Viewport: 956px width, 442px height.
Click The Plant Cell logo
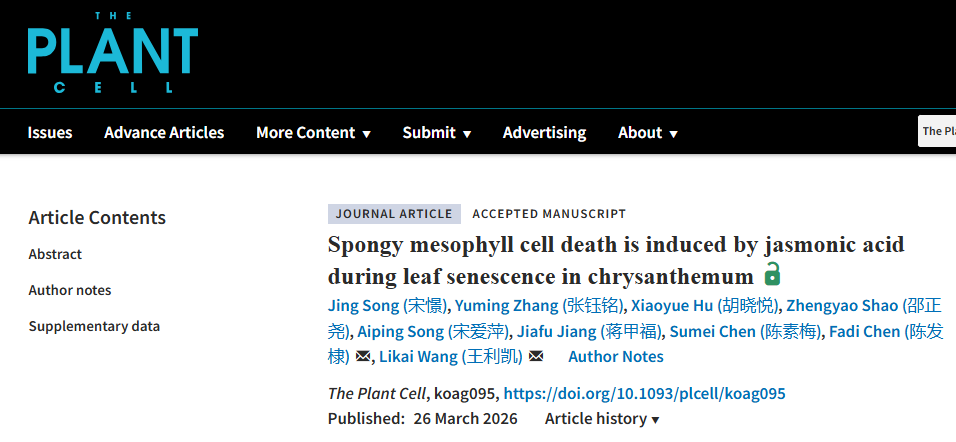112,53
